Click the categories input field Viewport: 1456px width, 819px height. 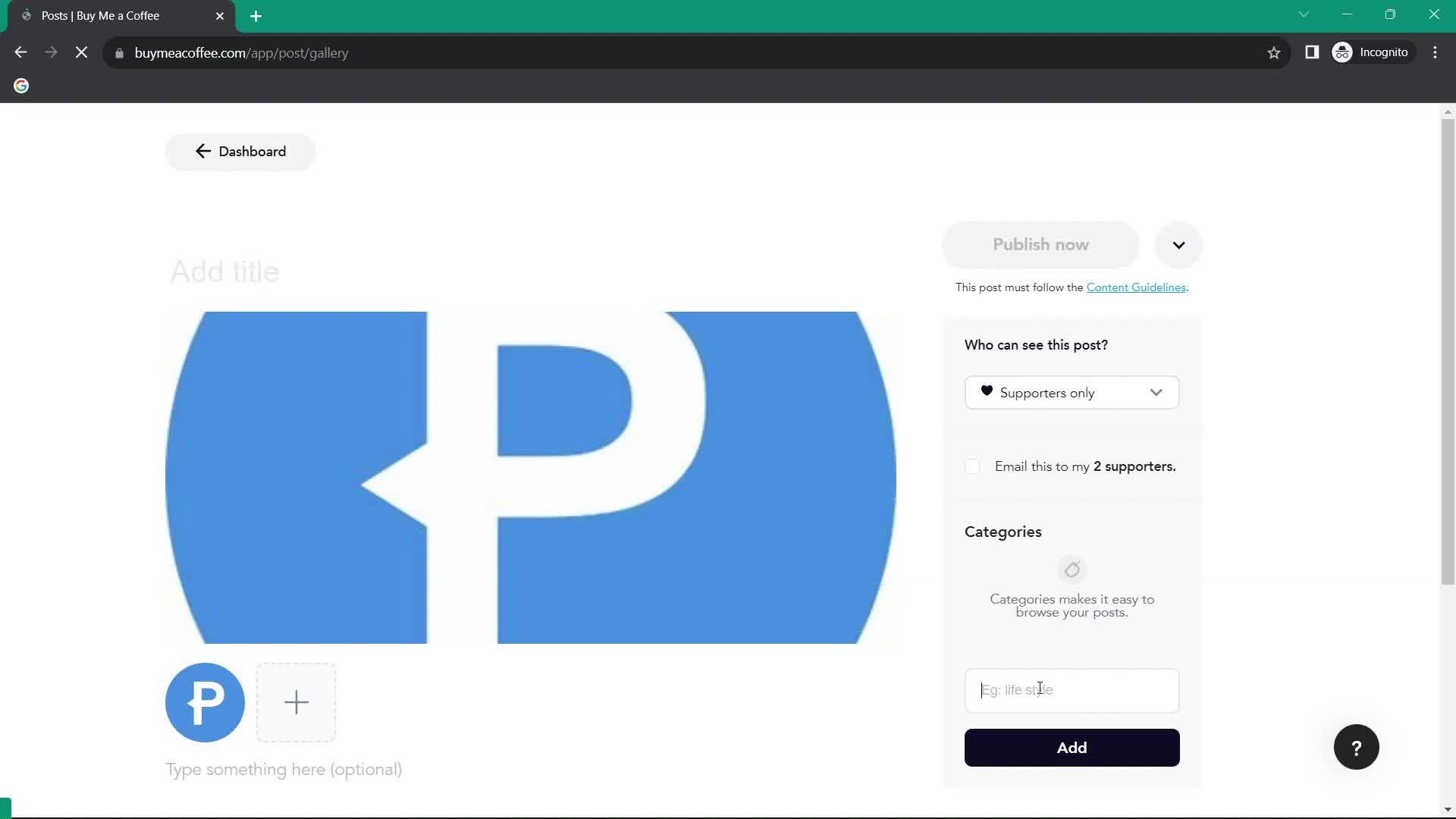click(1071, 690)
